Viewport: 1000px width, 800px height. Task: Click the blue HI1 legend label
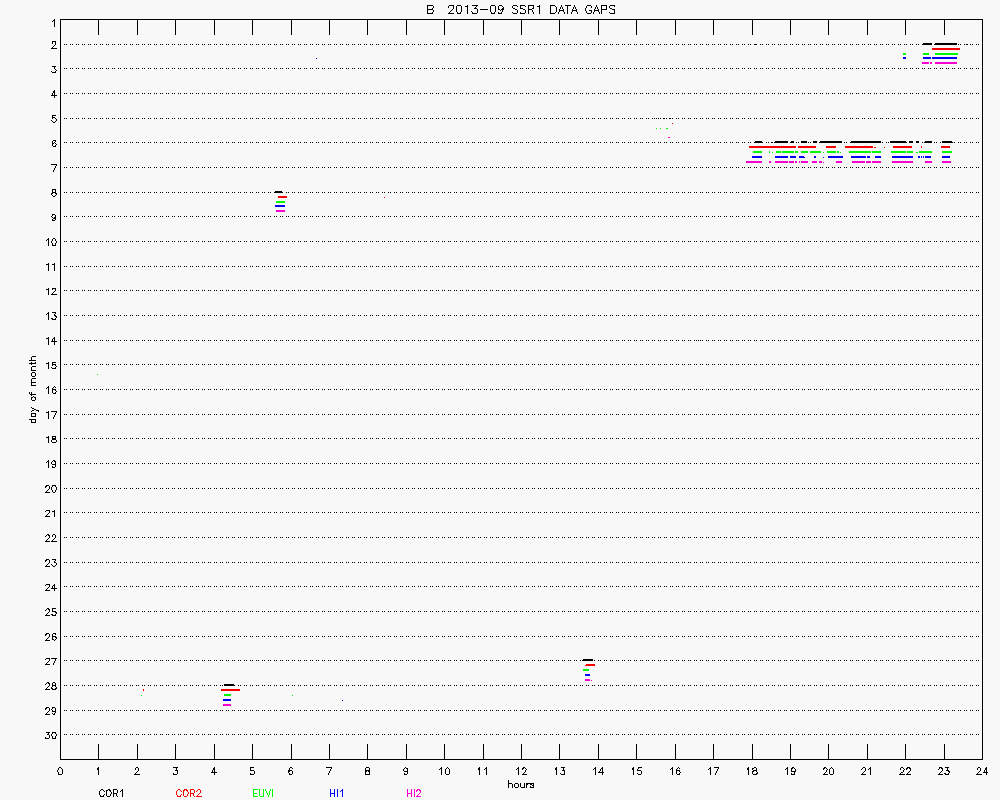coord(337,793)
